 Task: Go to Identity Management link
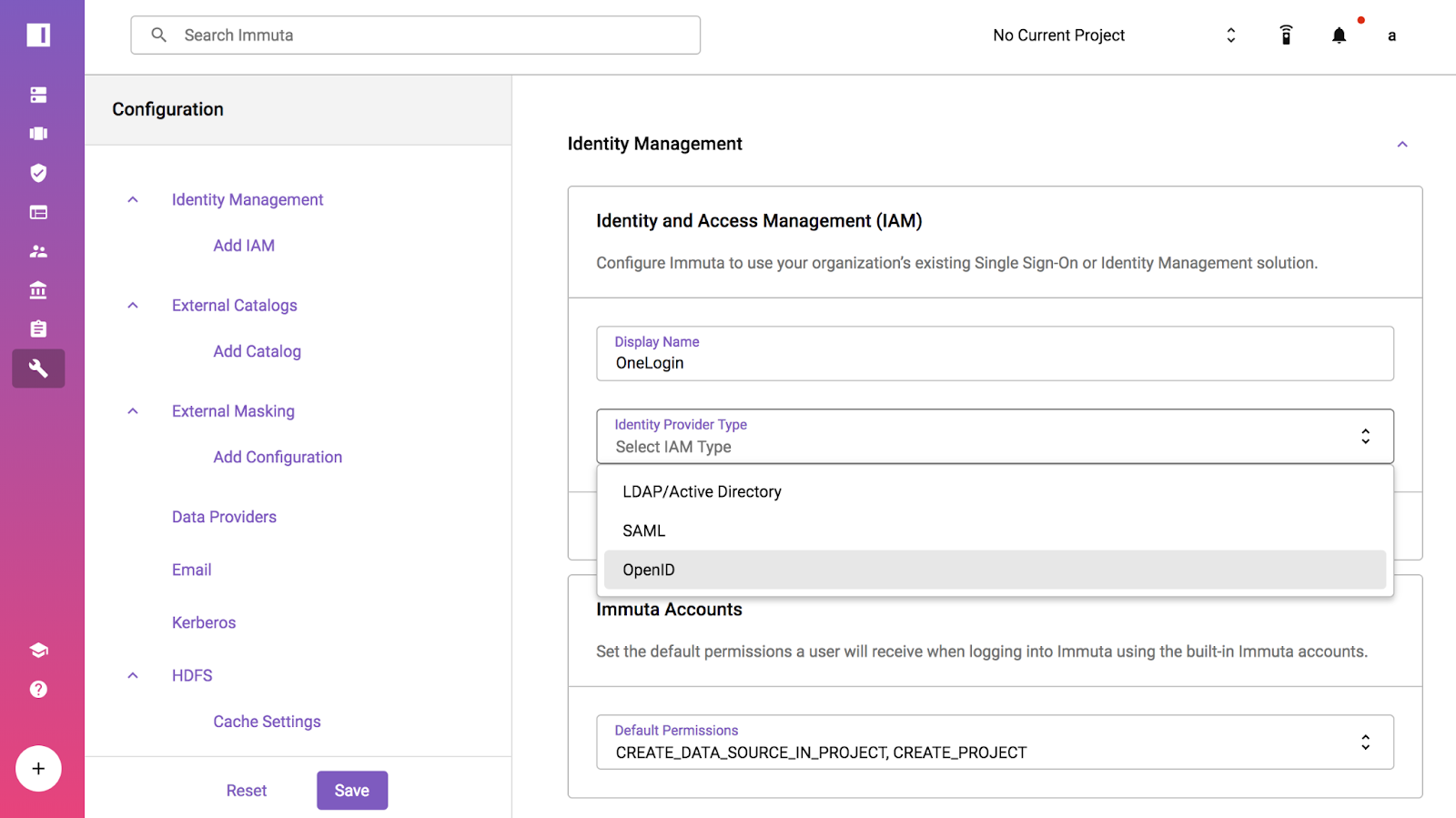tap(248, 199)
